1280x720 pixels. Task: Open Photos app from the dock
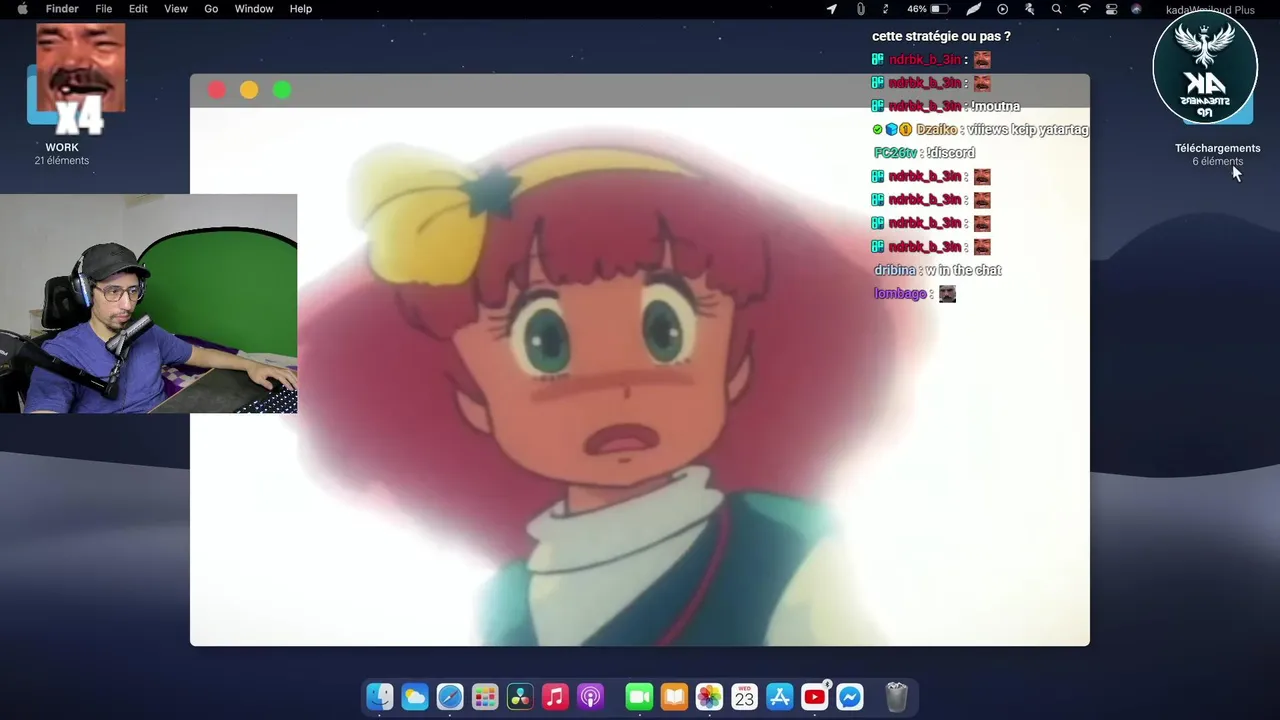pos(709,697)
